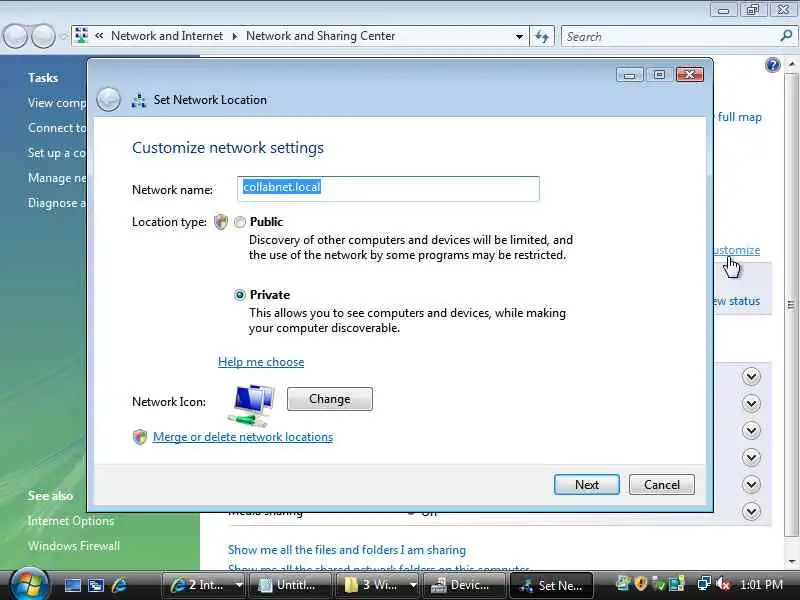Click the muted volume tray icon

coord(723,584)
